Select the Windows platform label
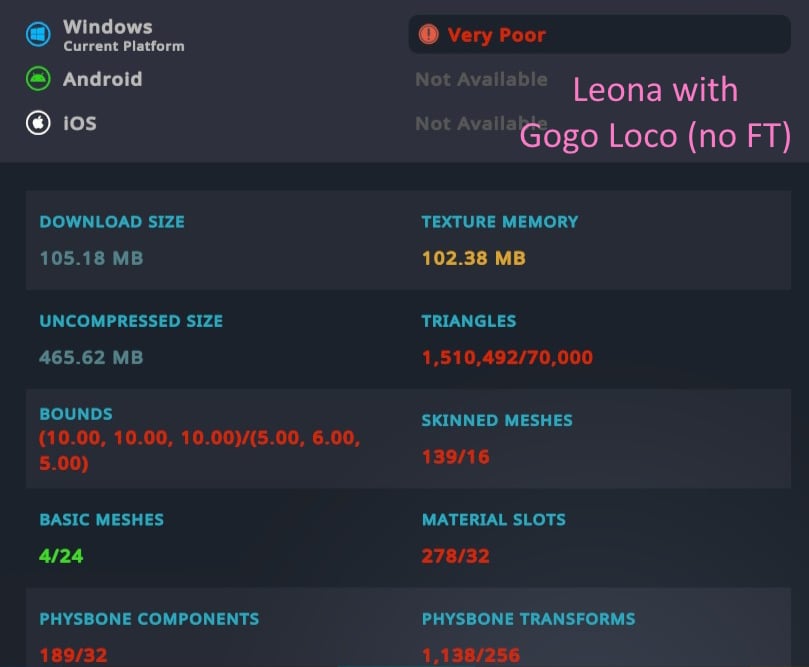This screenshot has height=667, width=809. point(108,27)
